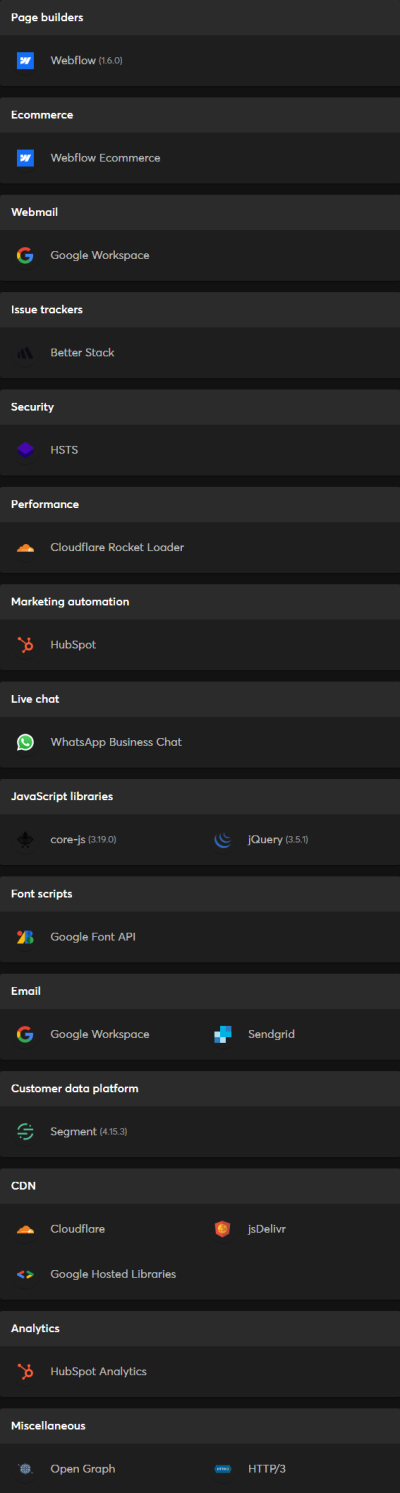Click the WhatsApp Business Chat icon
The width and height of the screenshot is (400, 1493).
click(26, 742)
